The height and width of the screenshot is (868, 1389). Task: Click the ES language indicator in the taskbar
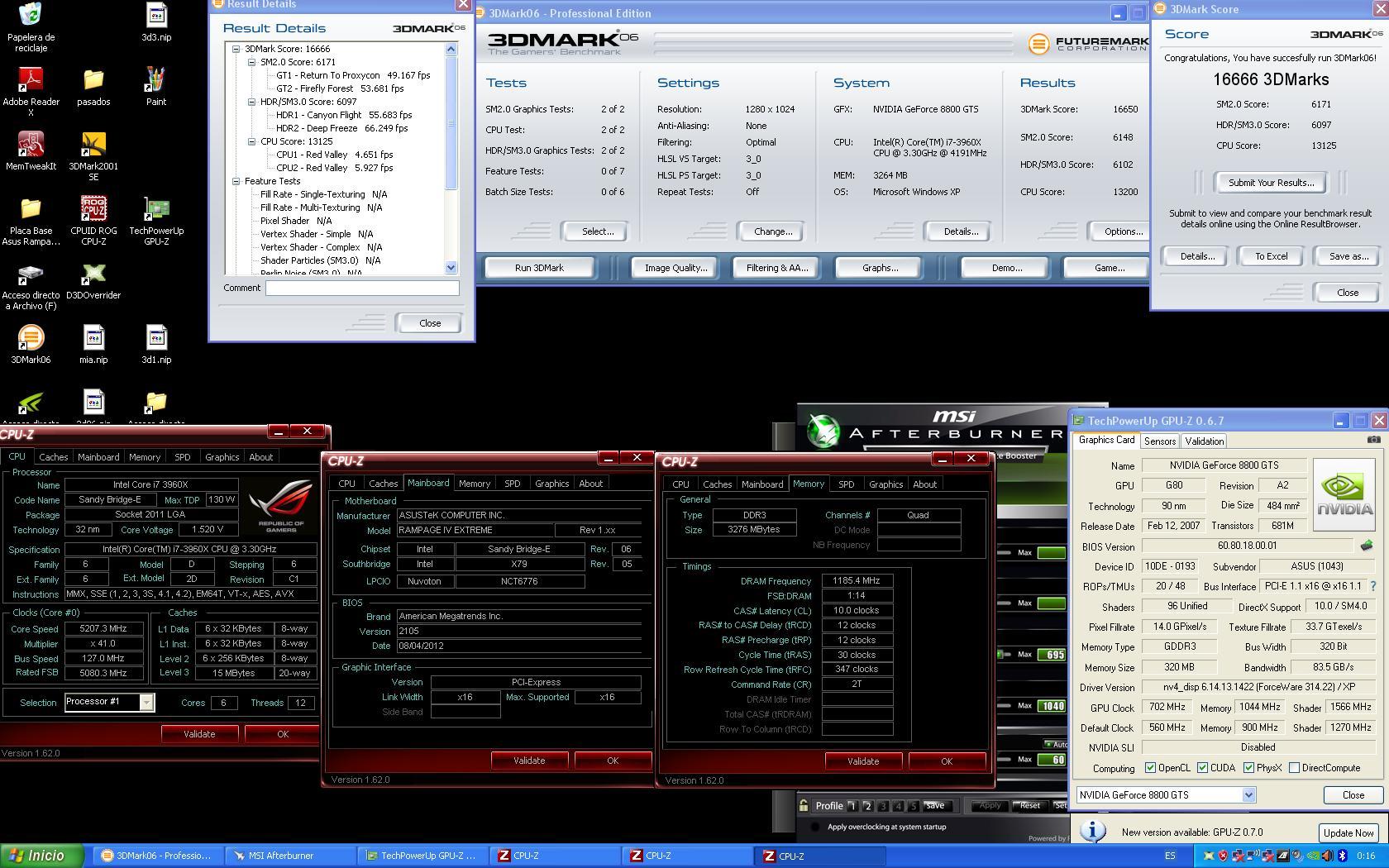point(1170,856)
